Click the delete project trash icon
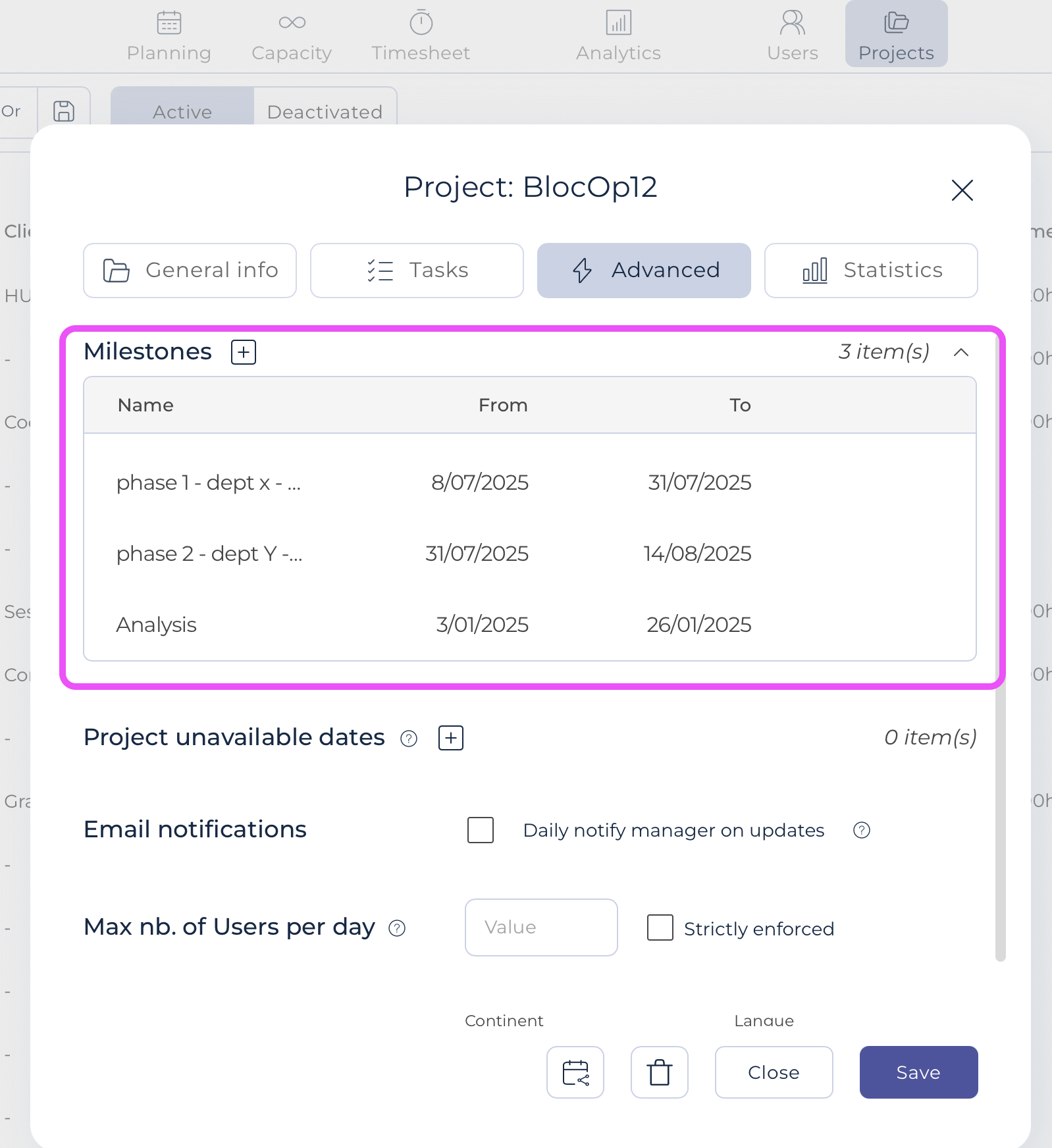1052x1148 pixels. pyautogui.click(x=659, y=1072)
